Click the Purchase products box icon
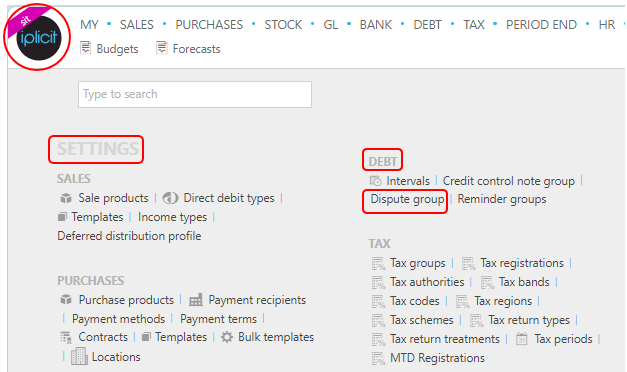Viewport: 627px width, 372px height. pos(66,300)
